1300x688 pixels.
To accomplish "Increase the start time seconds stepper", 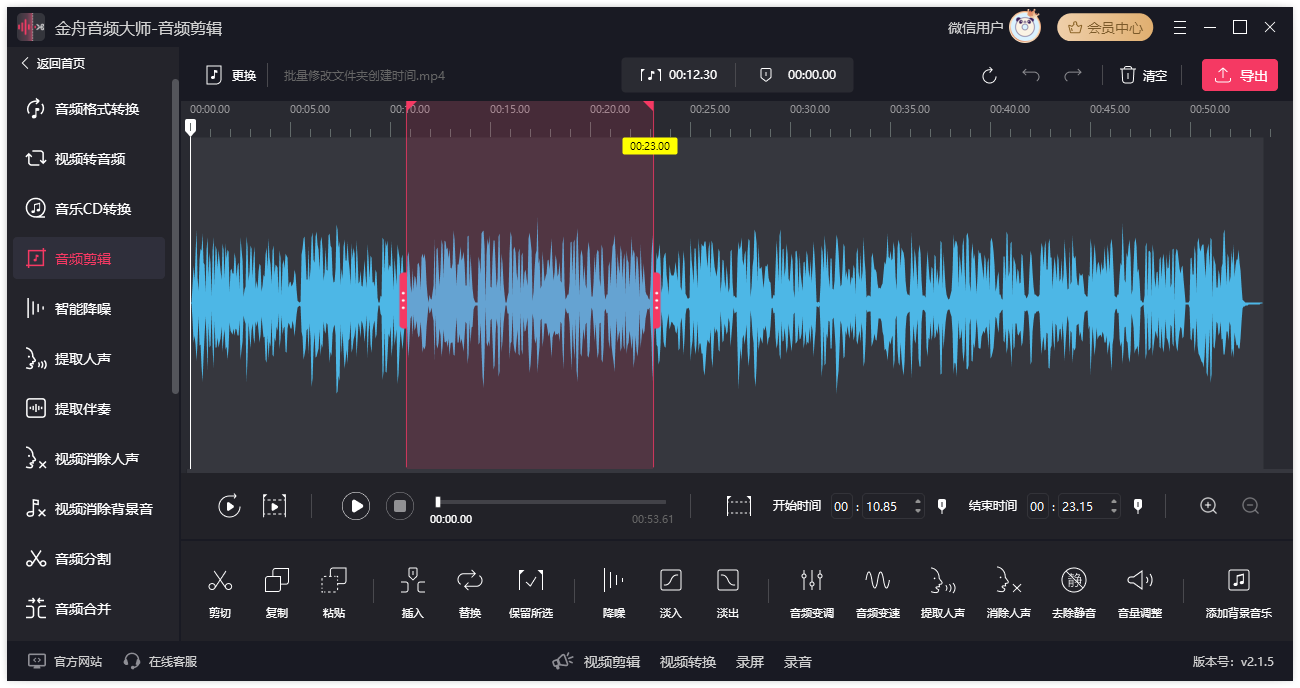I will [x=918, y=501].
